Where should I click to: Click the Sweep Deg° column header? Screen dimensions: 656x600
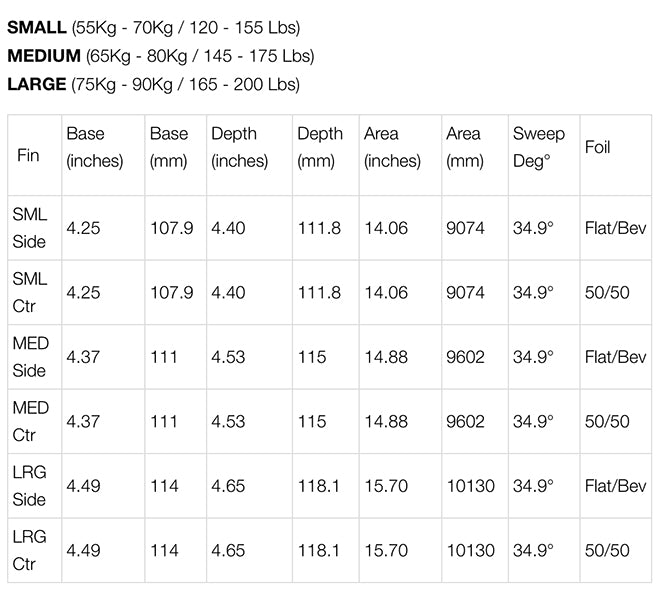(539, 147)
